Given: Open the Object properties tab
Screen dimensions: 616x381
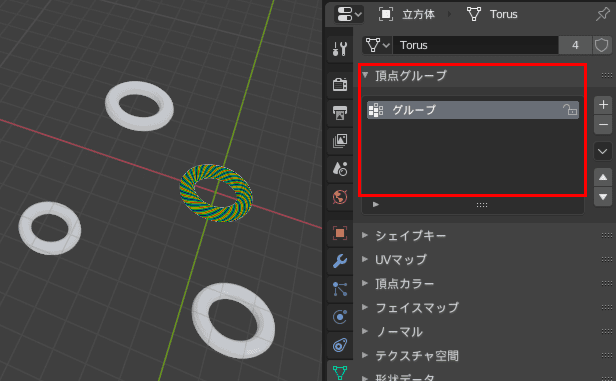Looking at the screenshot, I should 340,233.
